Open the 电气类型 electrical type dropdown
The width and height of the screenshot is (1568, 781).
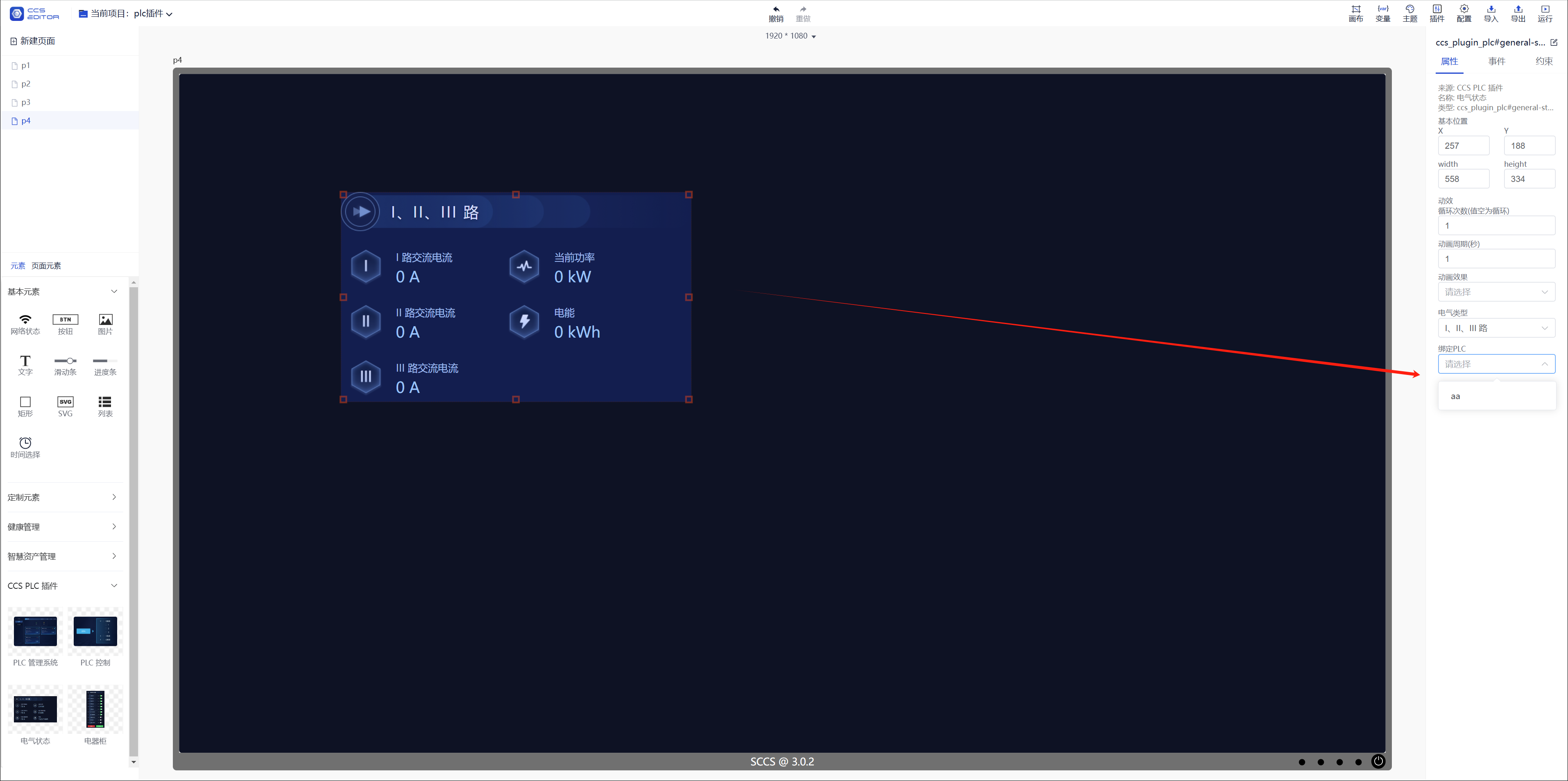[x=1495, y=327]
